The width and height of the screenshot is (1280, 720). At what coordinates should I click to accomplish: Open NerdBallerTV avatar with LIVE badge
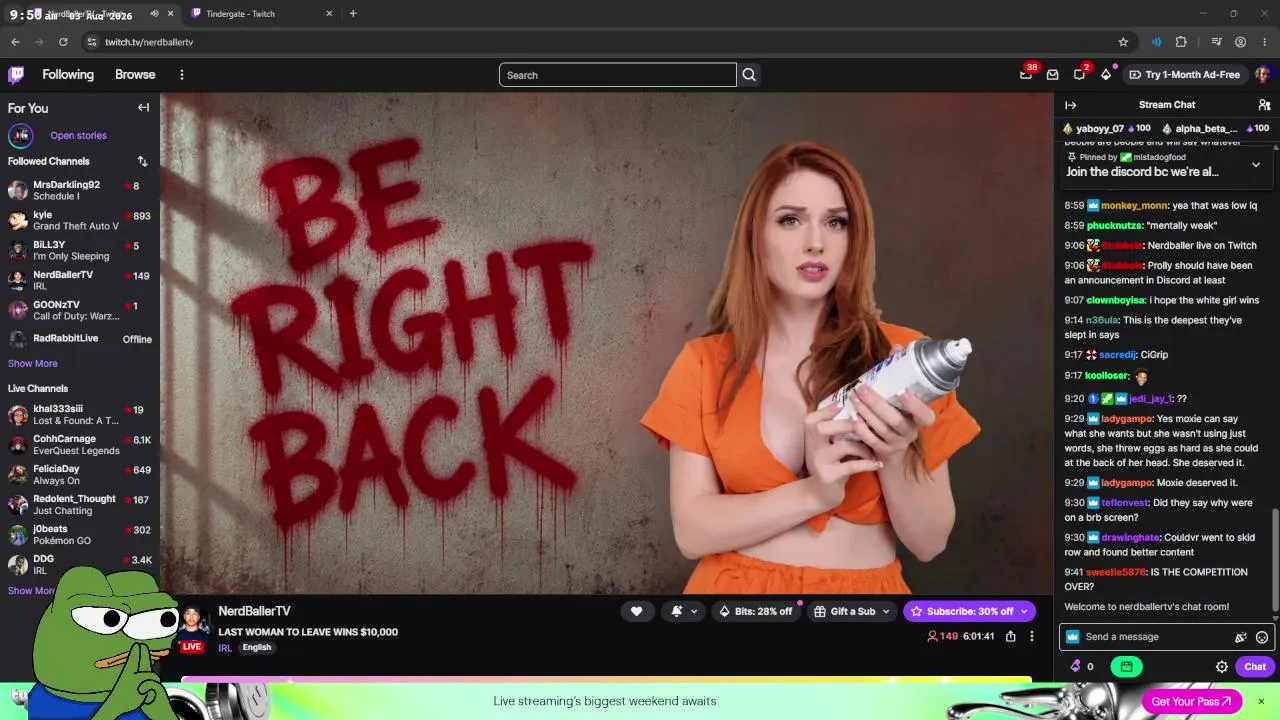(192, 627)
